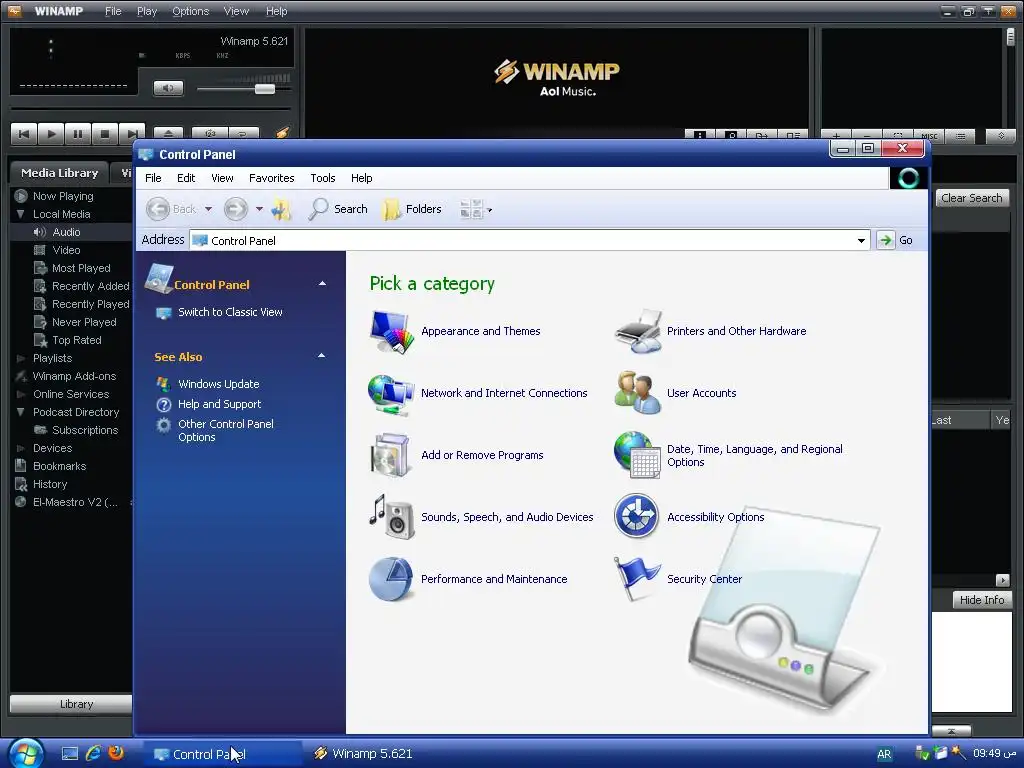
Task: Open Forward button history dropdown arrow
Action: click(x=259, y=209)
